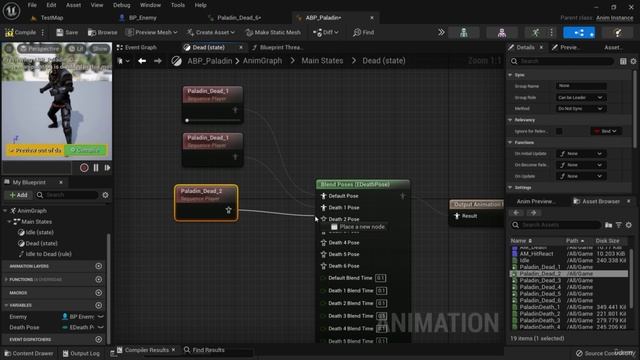Select the Paladin_Dead_2 sequence player node
The image size is (640, 360).
click(206, 203)
